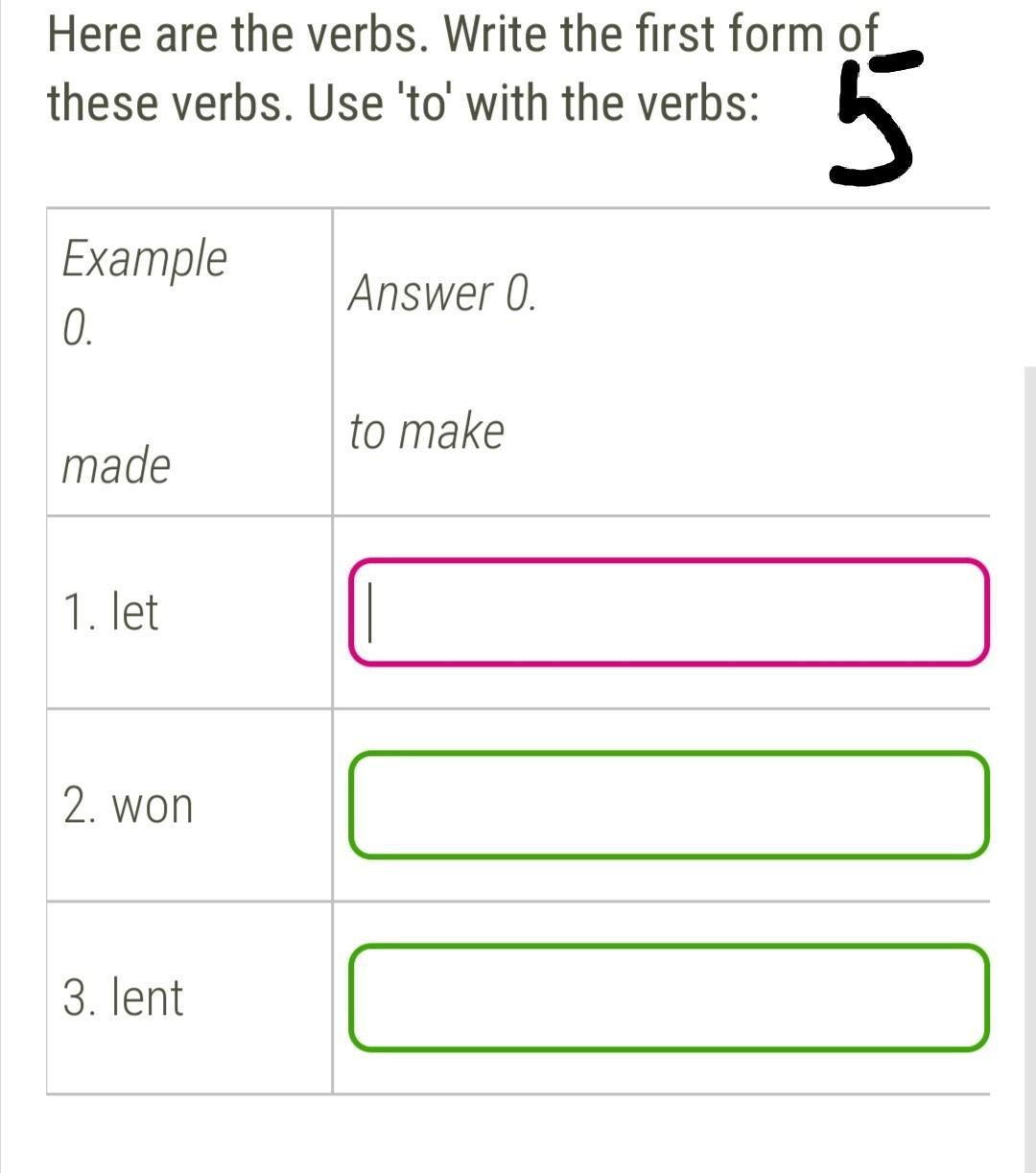
Task: Click the '2. won' verb label
Action: 128,806
